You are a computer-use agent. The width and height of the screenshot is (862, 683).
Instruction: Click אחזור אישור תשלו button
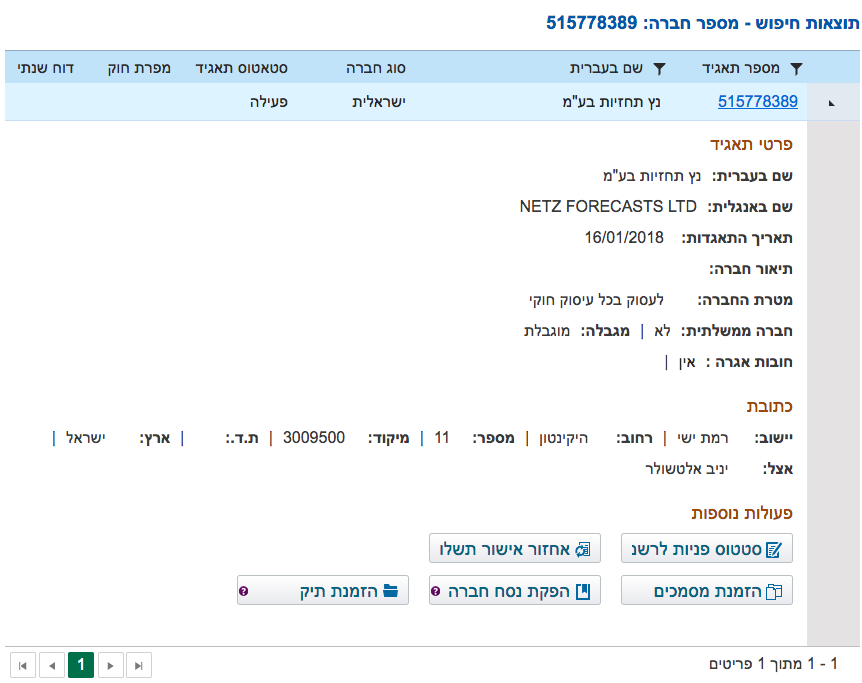tap(515, 548)
